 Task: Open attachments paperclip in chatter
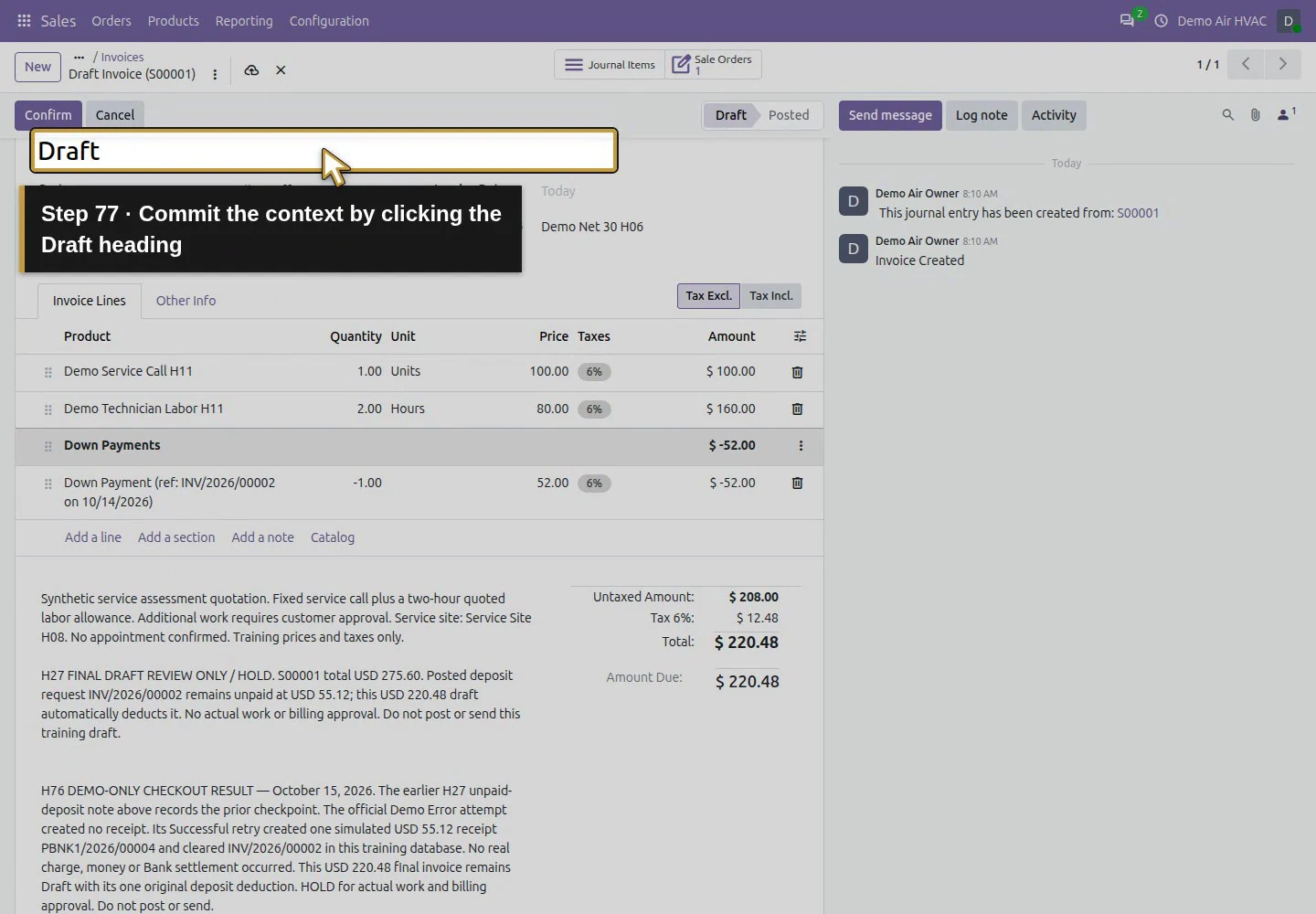click(1256, 115)
